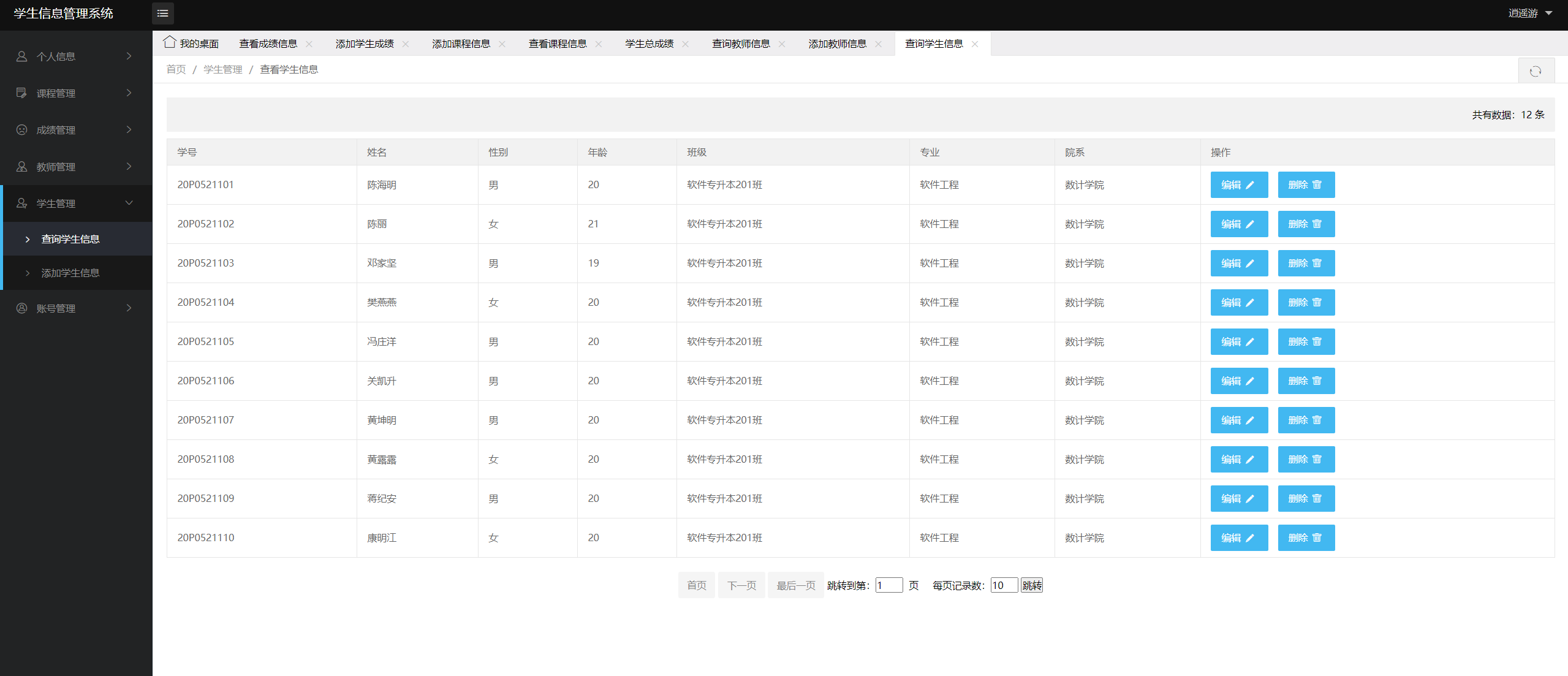Collapse the 学生管理 menu chevron
Image resolution: width=1568 pixels, height=676 pixels.
tap(129, 203)
